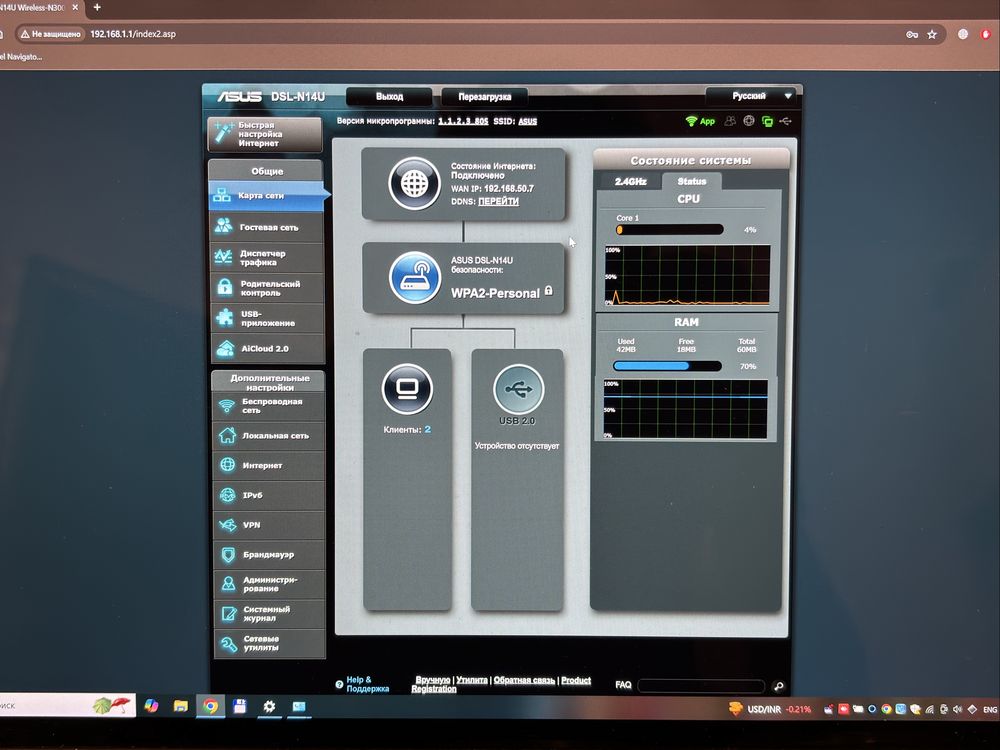Click the RAM usage 70% bar

click(x=667, y=366)
